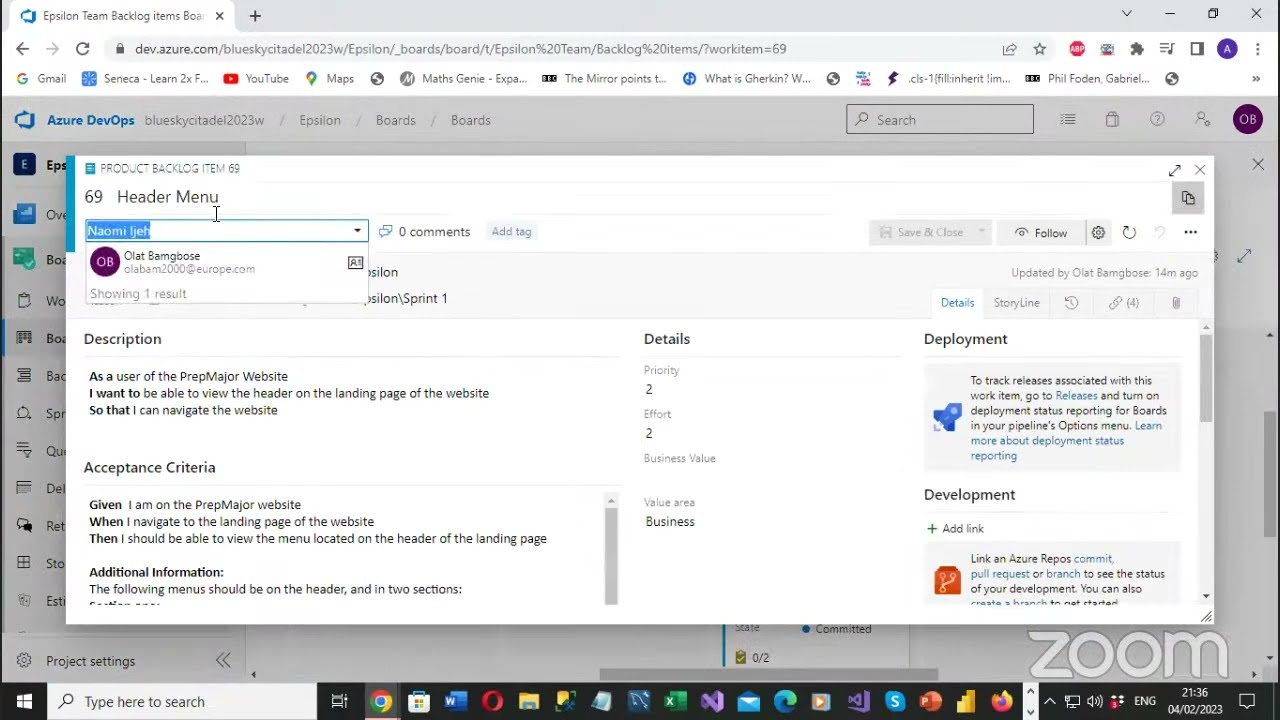Click the Windows search box
Image resolution: width=1280 pixels, height=720 pixels.
tap(181, 702)
